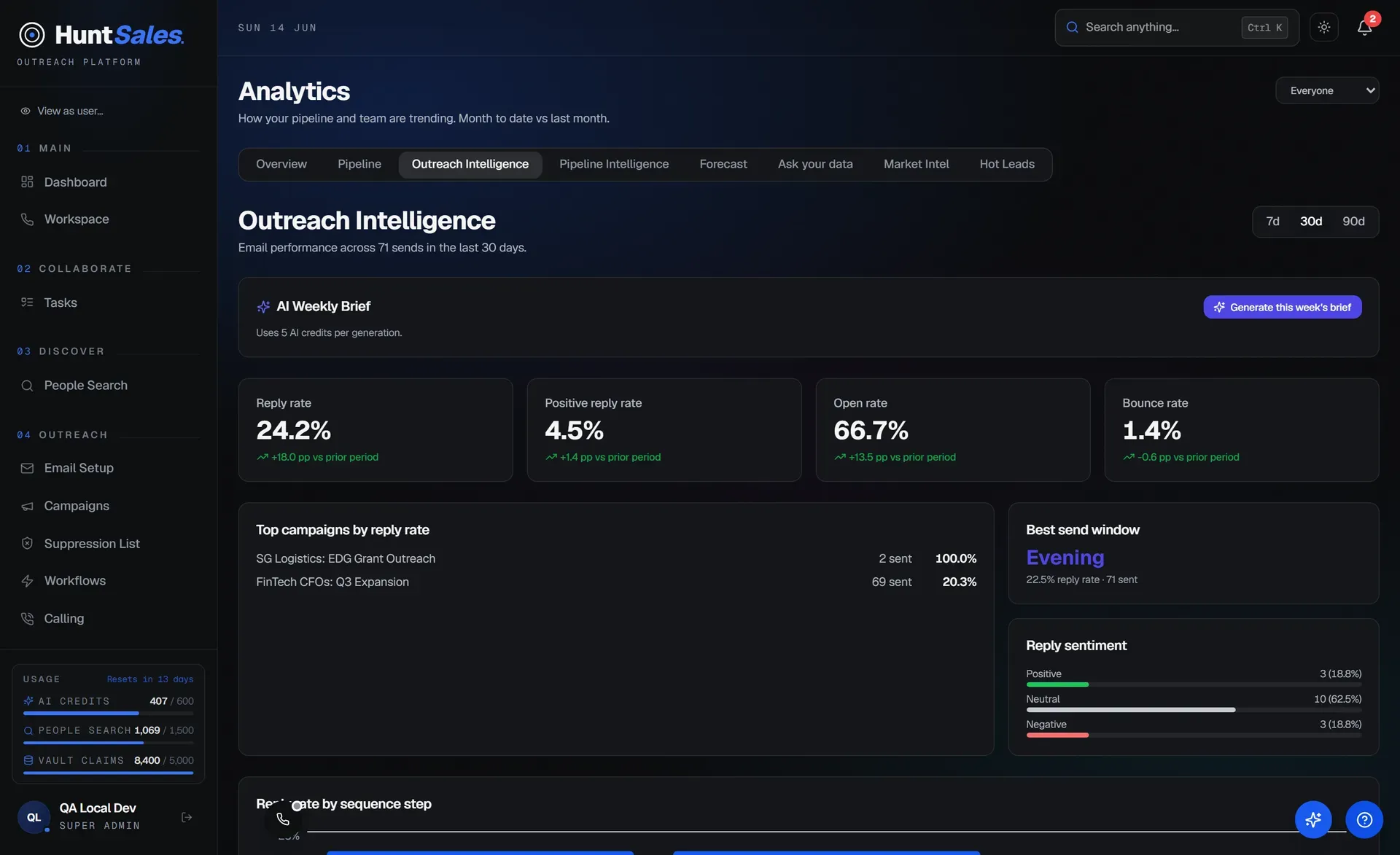
Task: Open FinTech CFOs: Q3 Expansion campaign row
Action: (x=616, y=582)
